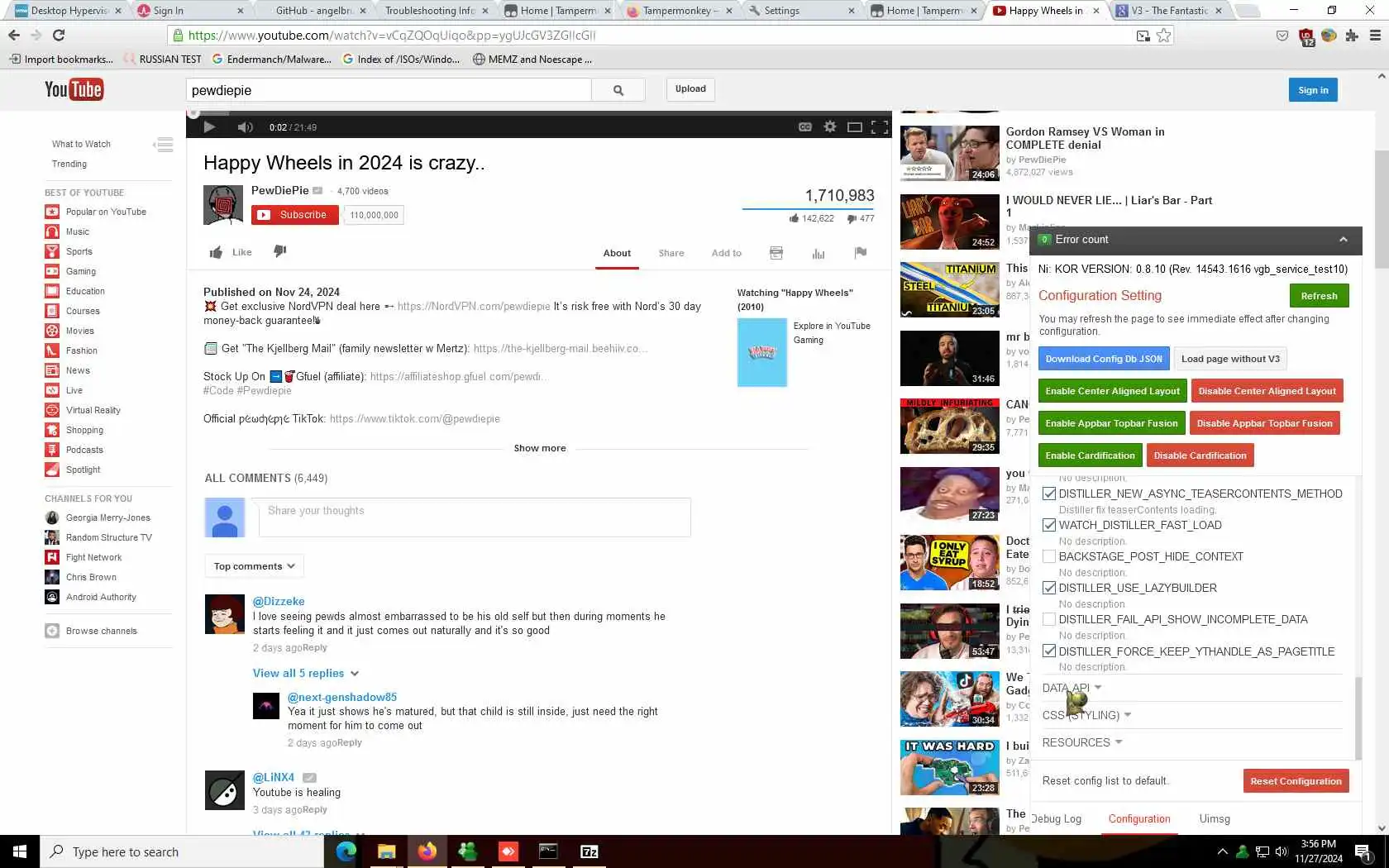Toggle DISTILLER_NEW_ASYNC_TEASERCONTENTS_METHOD checkbox
The height and width of the screenshot is (868, 1389).
[x=1049, y=494]
